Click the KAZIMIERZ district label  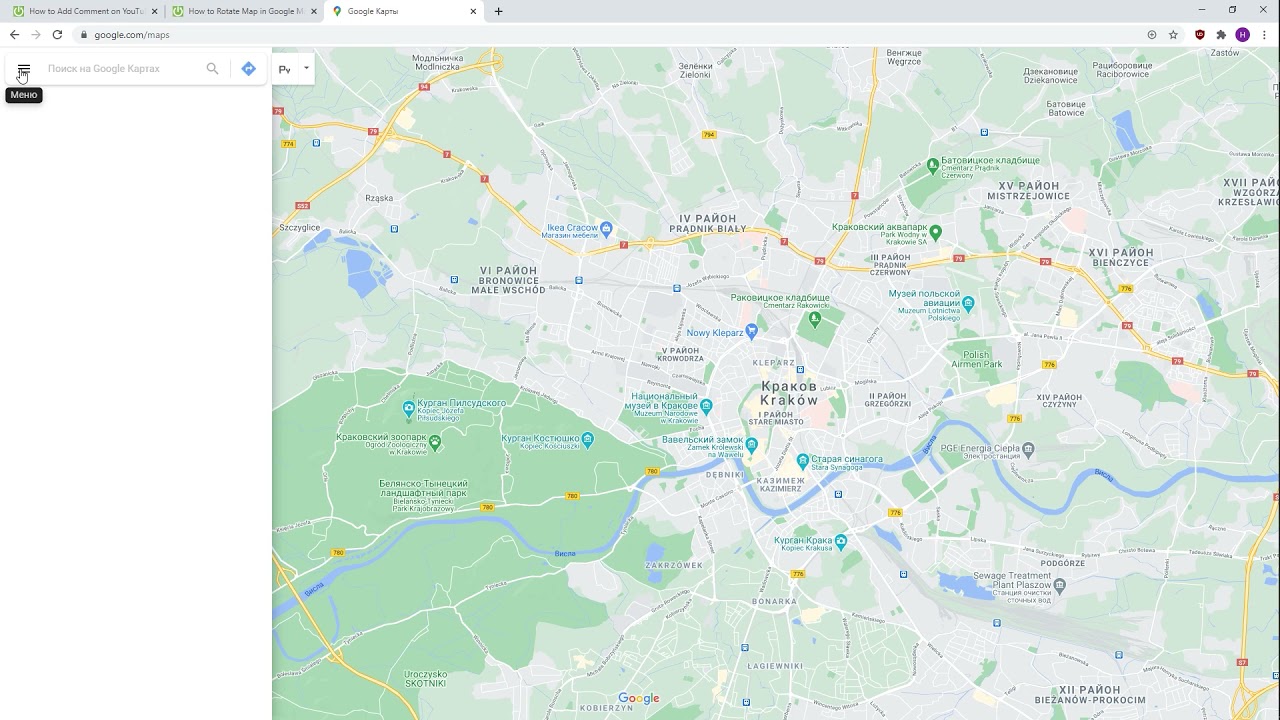(x=781, y=484)
